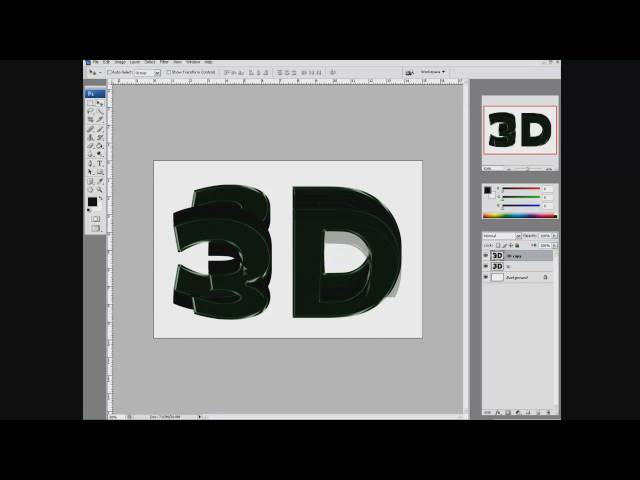This screenshot has height=480, width=640.
Task: Select the Horizontal Type tool
Action: [100, 164]
